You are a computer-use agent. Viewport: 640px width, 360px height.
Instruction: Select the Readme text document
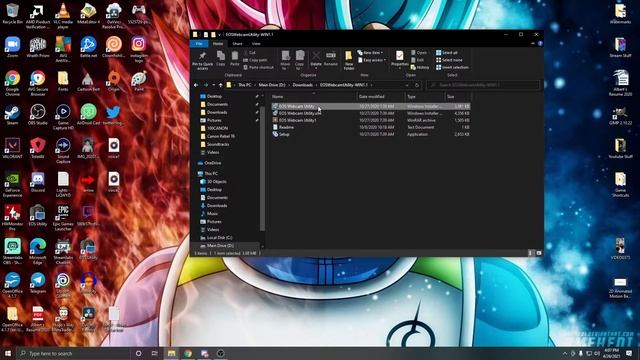[x=371, y=127]
